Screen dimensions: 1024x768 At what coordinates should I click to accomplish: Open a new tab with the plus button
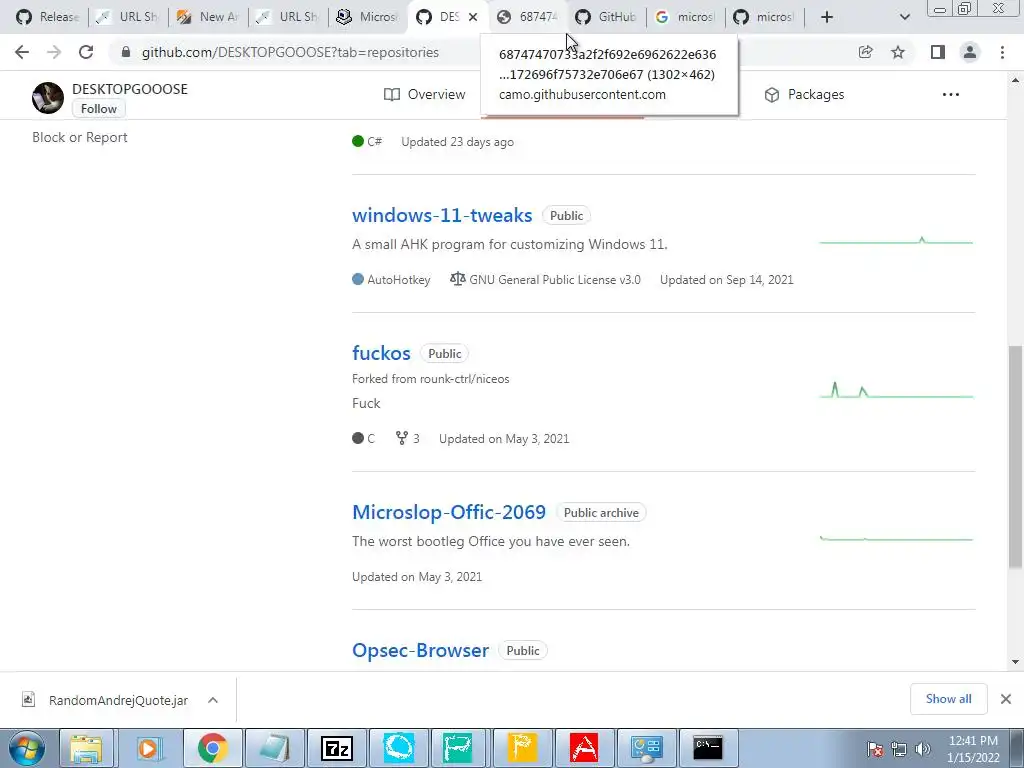827,17
